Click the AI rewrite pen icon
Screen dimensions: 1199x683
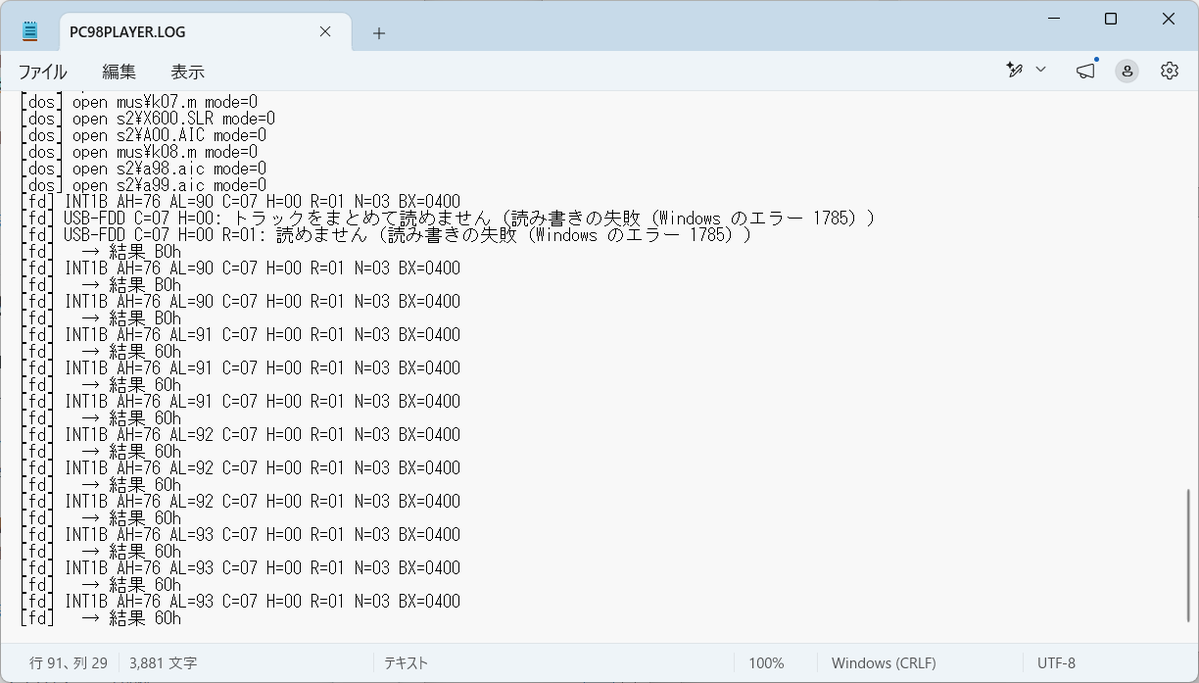pos(1015,70)
